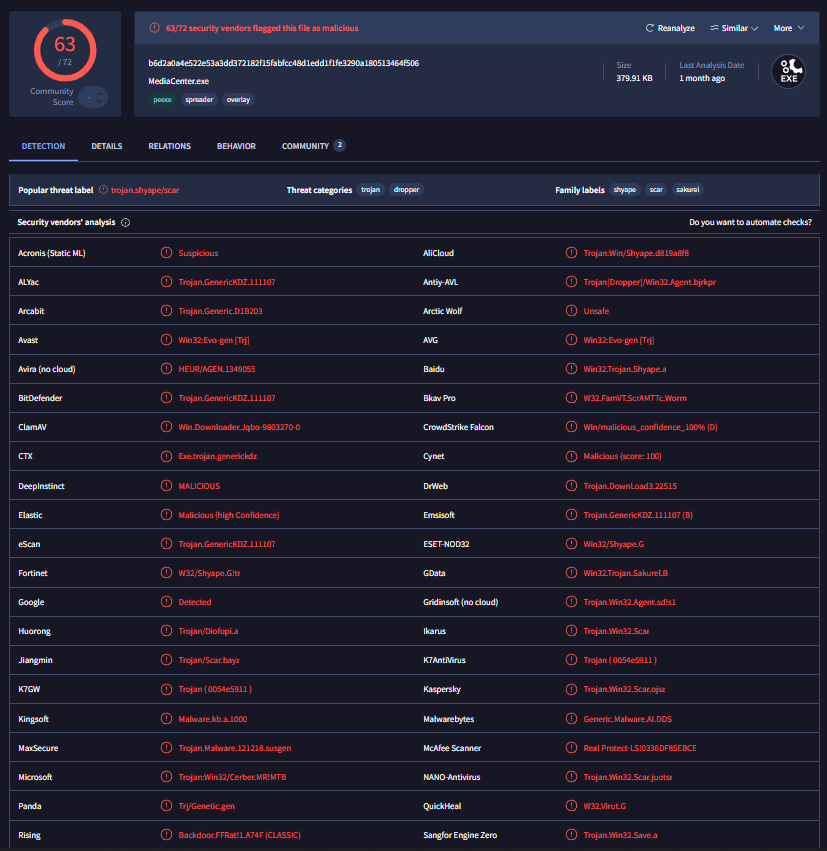
Task: Click the MediaCenter.exe file name
Action: (x=179, y=81)
